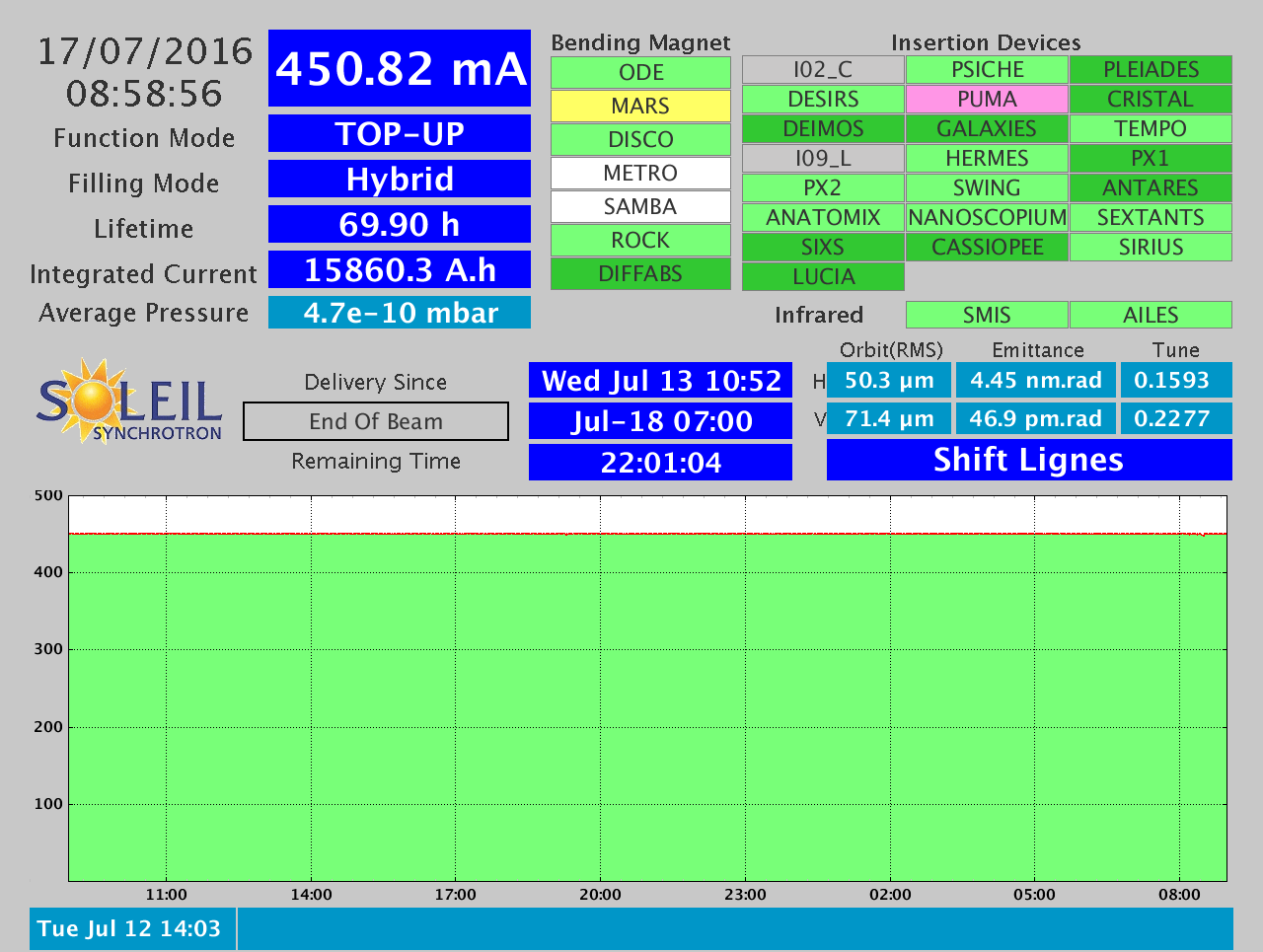This screenshot has width=1263, height=952.
Task: Click the TEMPO beamline cell
Action: pyautogui.click(x=1151, y=128)
